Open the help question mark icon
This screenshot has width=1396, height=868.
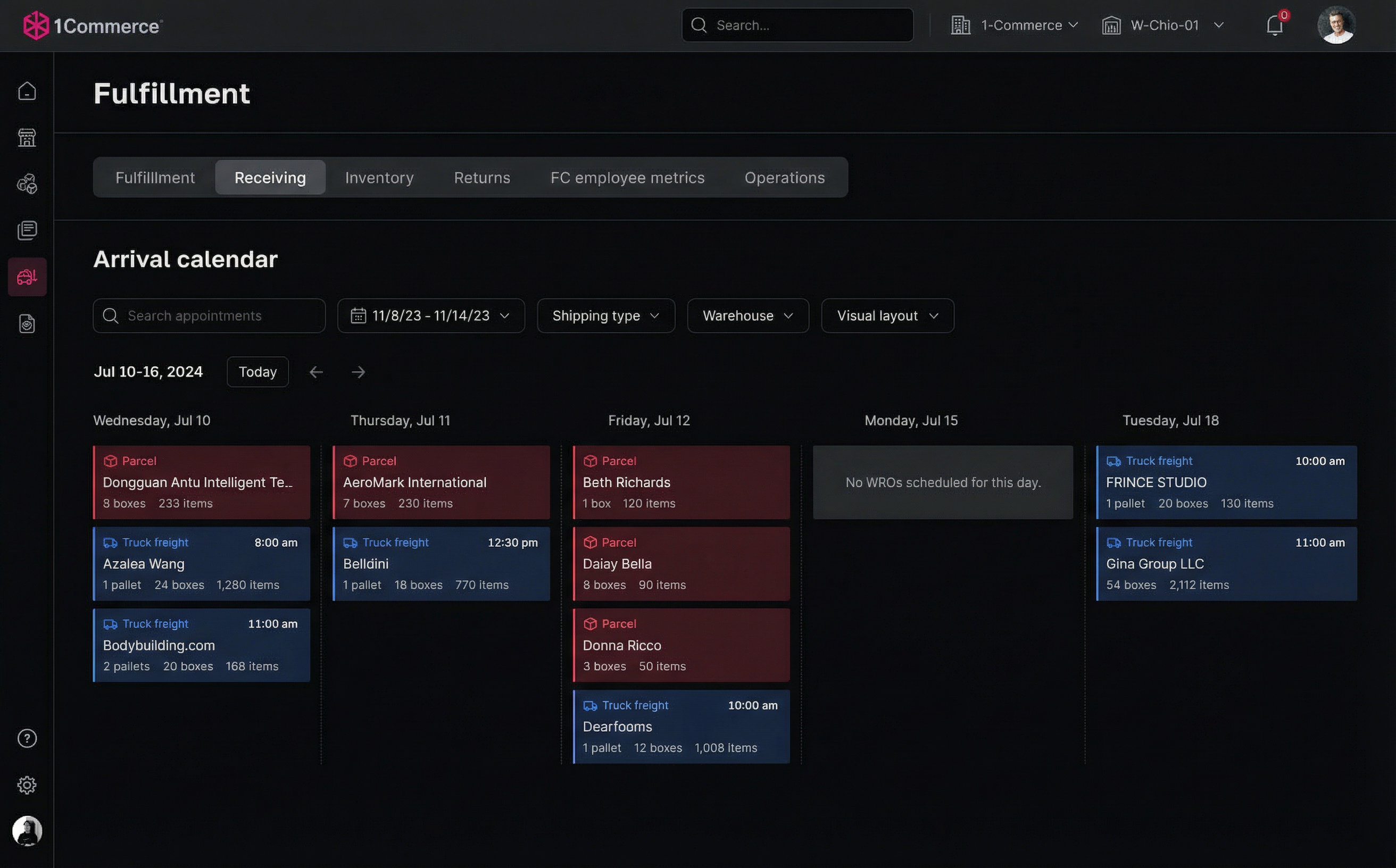click(x=27, y=738)
